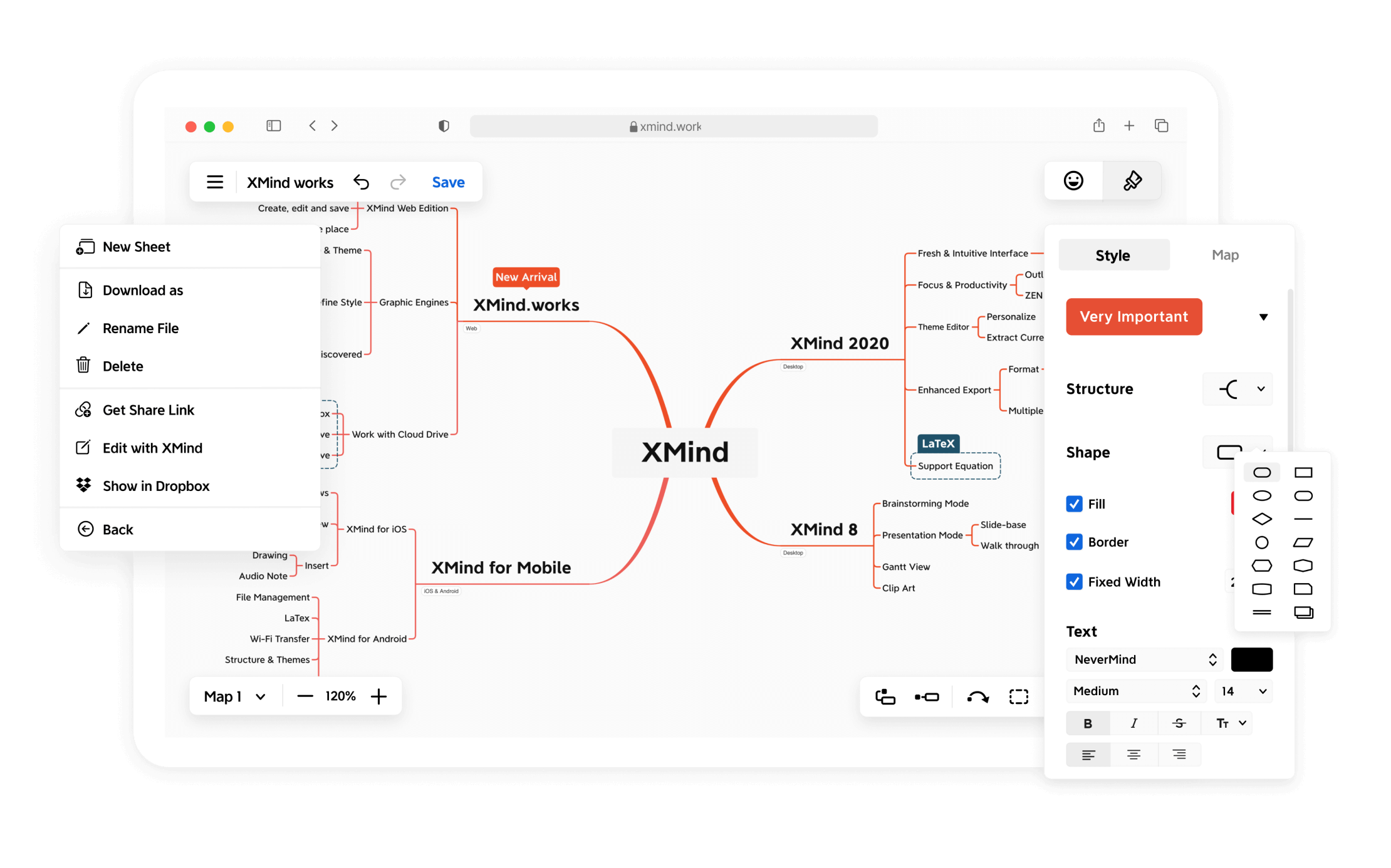This screenshot has height=868, width=1391.
Task: Go forward in browser history
Action: click(335, 126)
